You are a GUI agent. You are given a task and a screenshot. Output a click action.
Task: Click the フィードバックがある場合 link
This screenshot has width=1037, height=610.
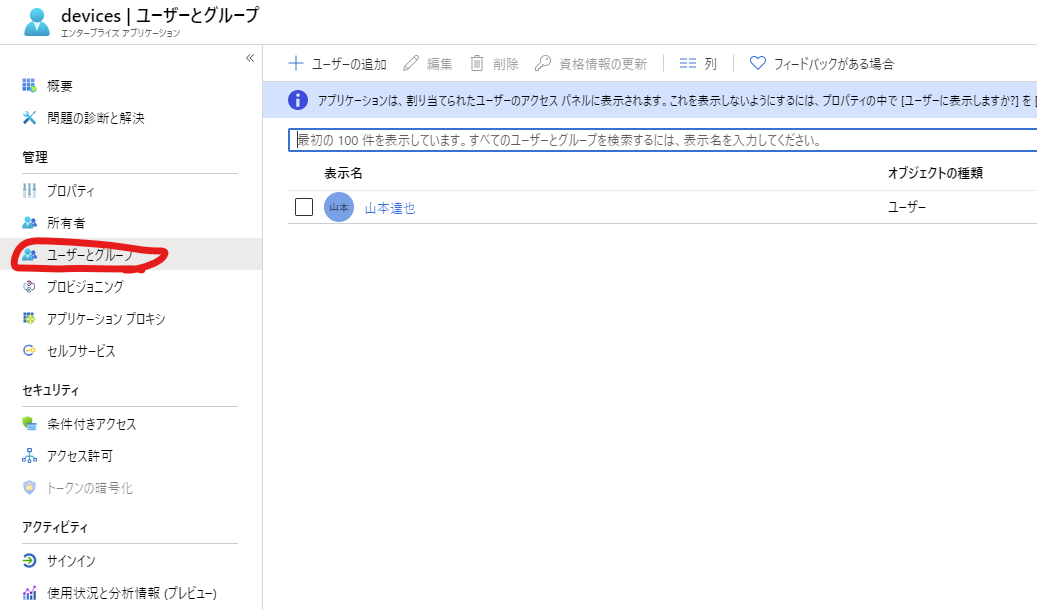tap(833, 64)
